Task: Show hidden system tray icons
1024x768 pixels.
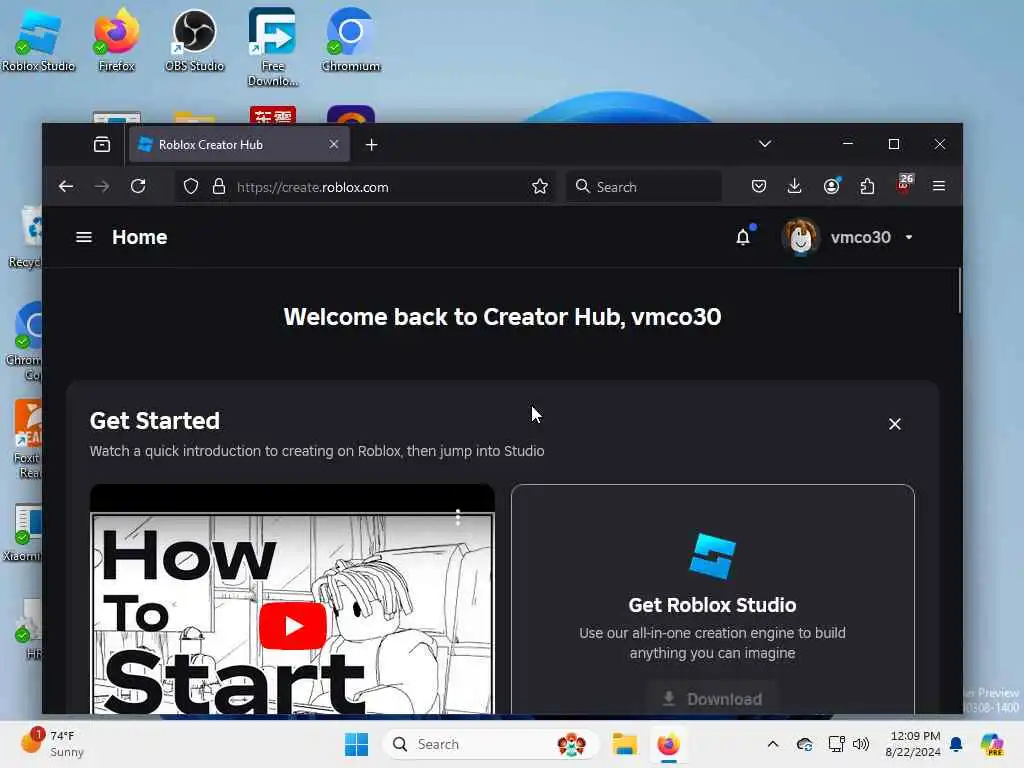Action: click(773, 744)
